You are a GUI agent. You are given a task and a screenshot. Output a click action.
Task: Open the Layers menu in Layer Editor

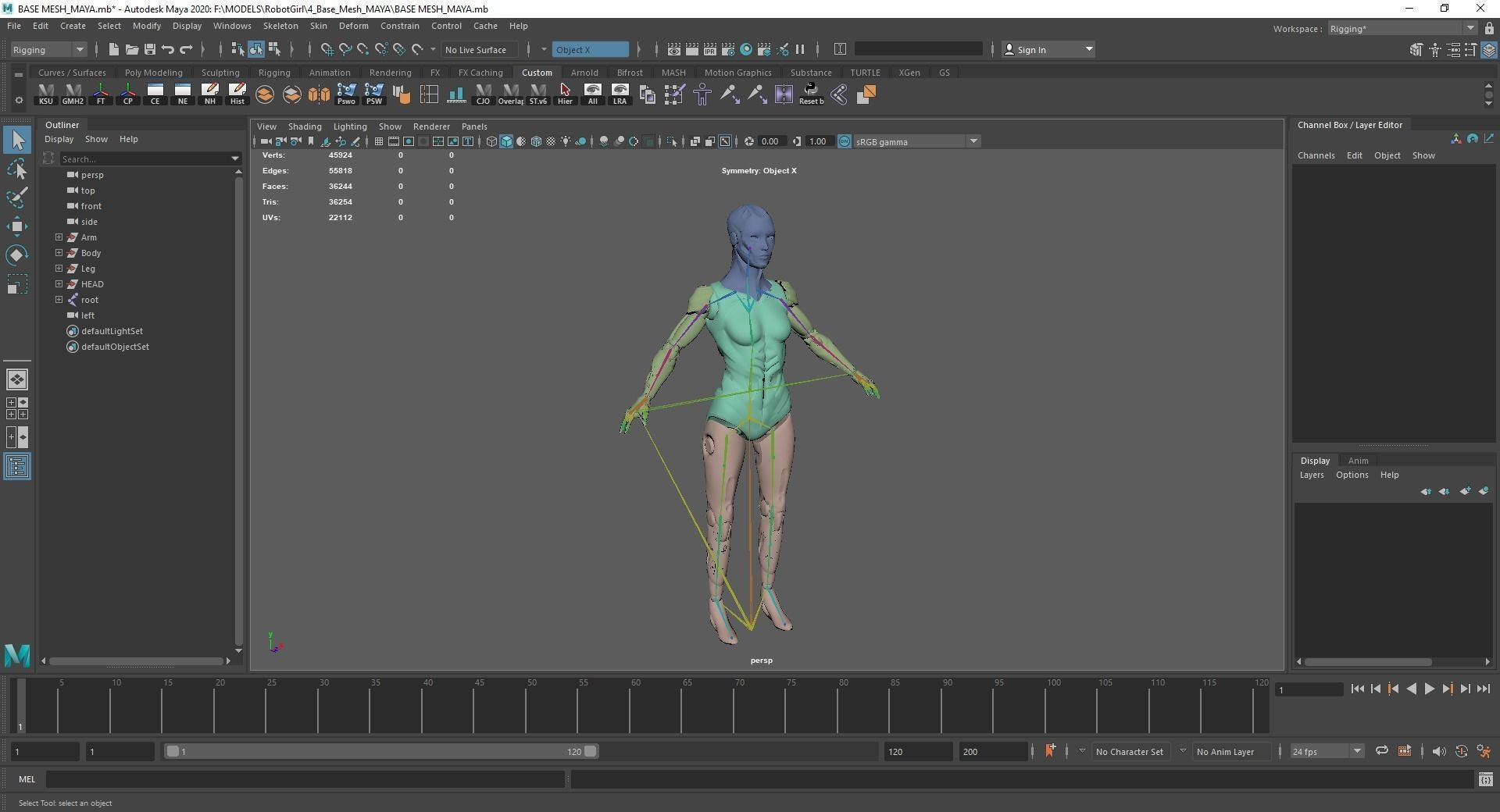point(1312,475)
